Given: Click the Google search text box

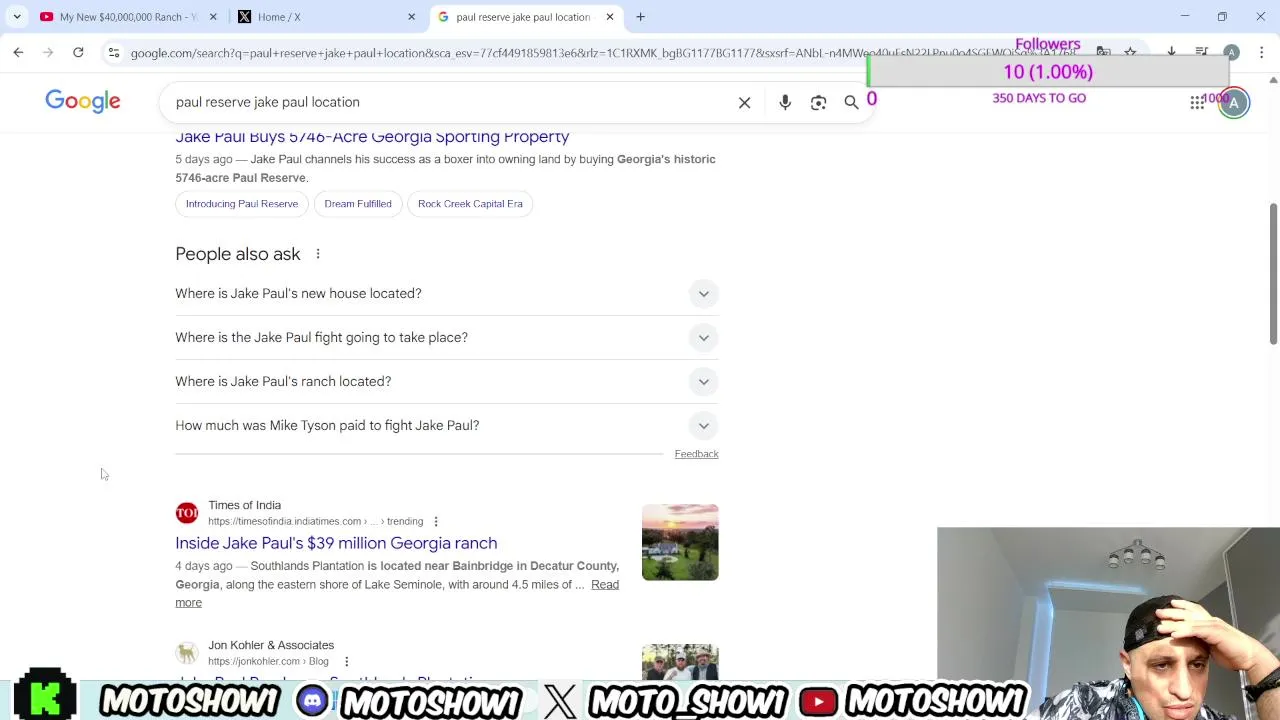Looking at the screenshot, I should 450,102.
